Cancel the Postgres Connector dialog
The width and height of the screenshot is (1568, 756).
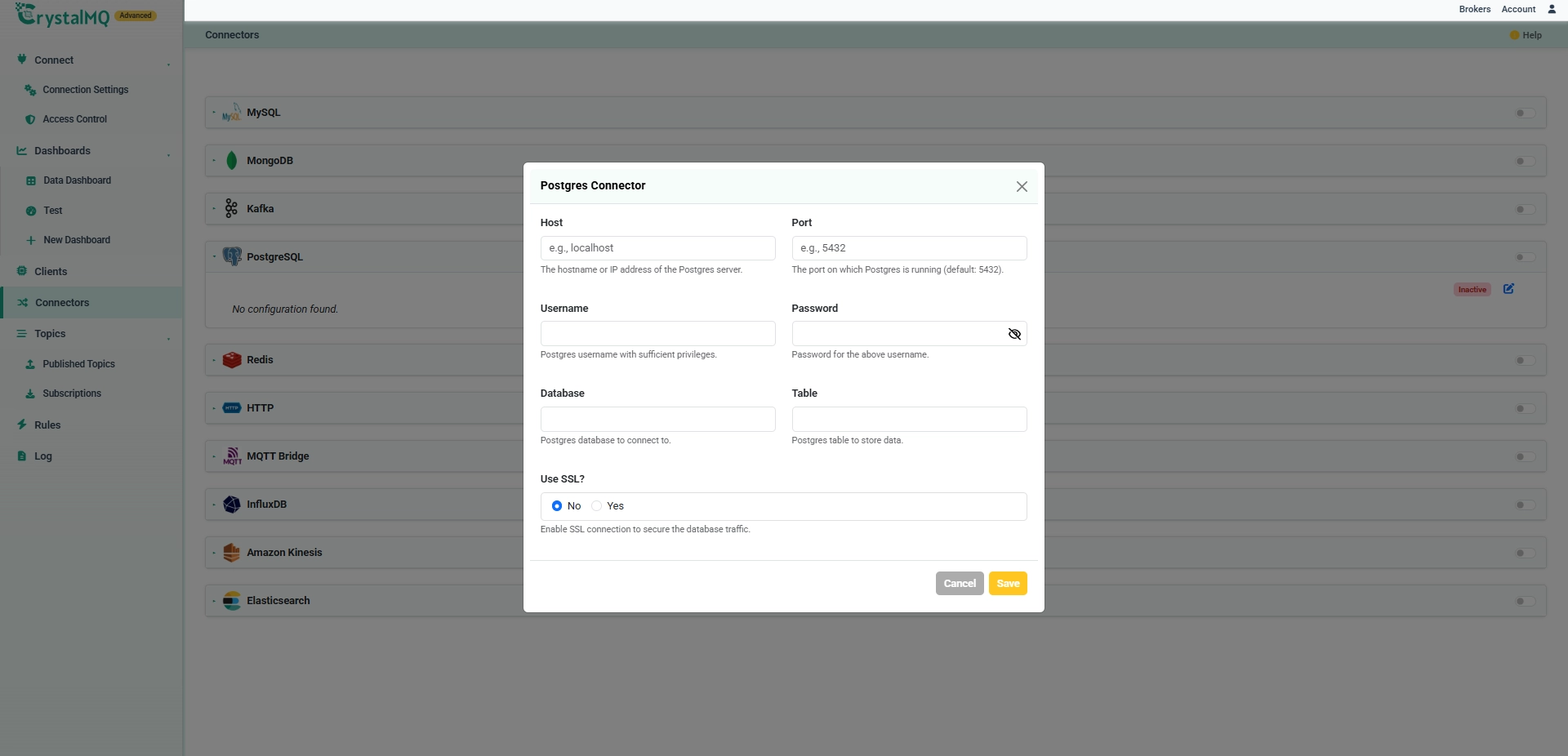point(960,584)
